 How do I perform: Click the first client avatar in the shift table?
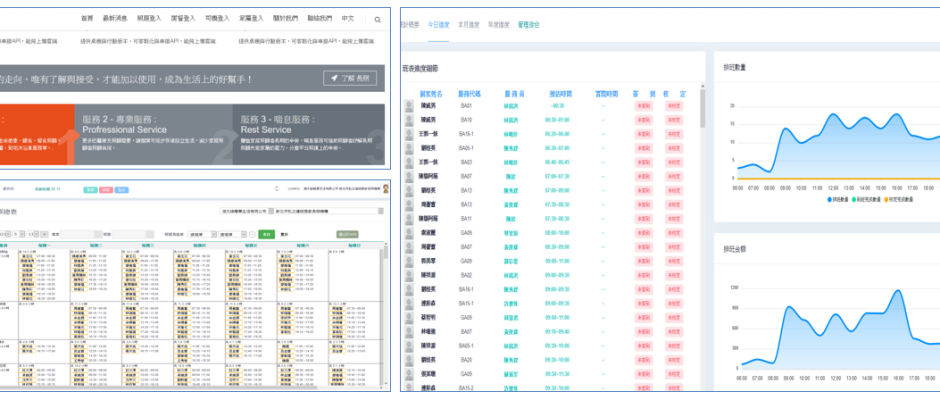click(x=409, y=105)
